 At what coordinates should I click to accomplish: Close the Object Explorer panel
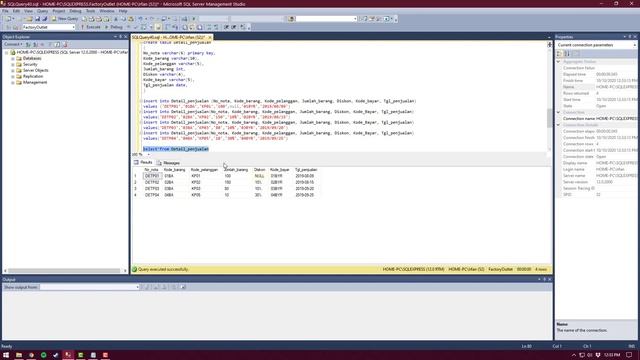pos(126,37)
